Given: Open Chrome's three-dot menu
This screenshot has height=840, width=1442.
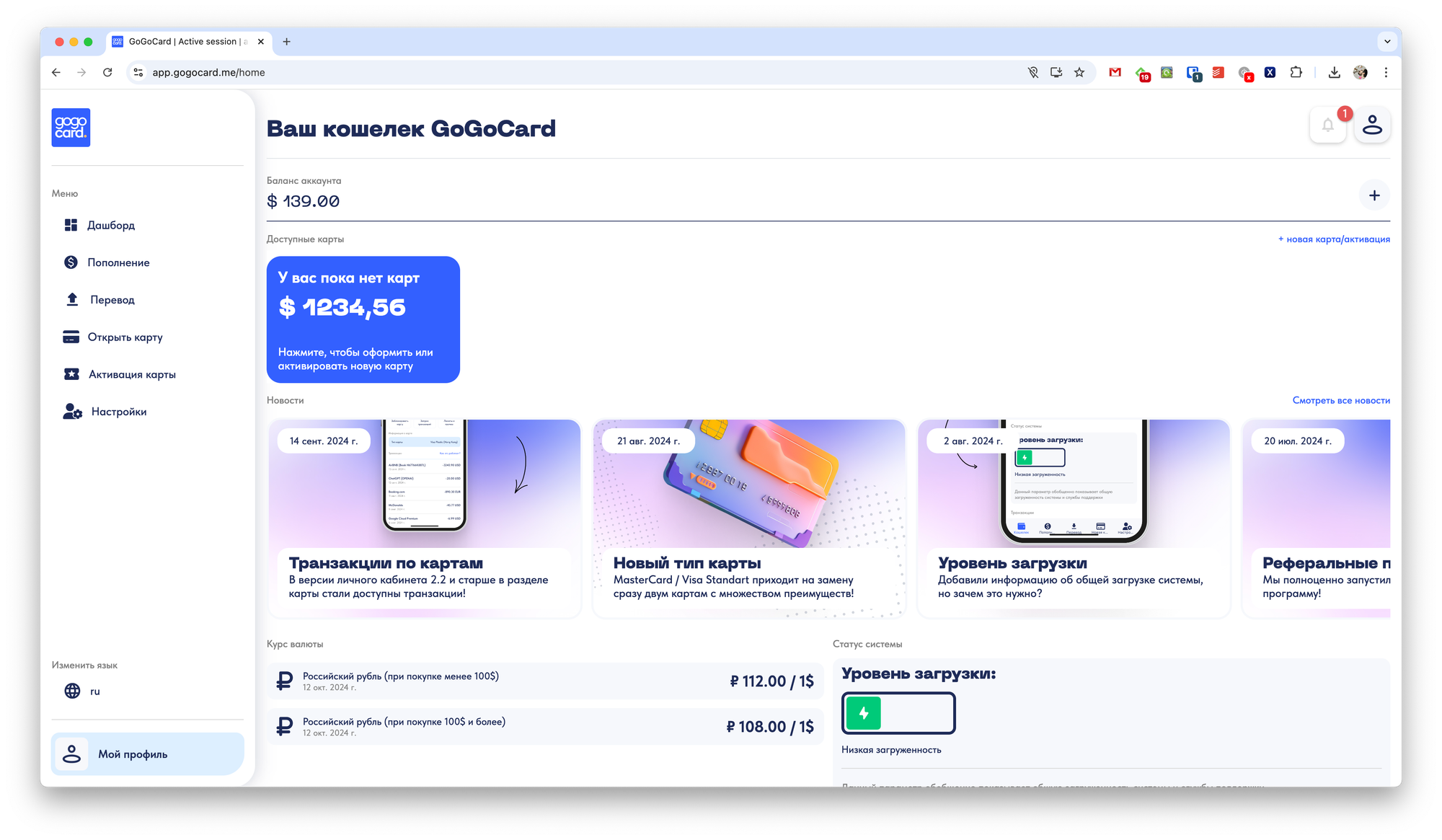Looking at the screenshot, I should tap(1386, 72).
